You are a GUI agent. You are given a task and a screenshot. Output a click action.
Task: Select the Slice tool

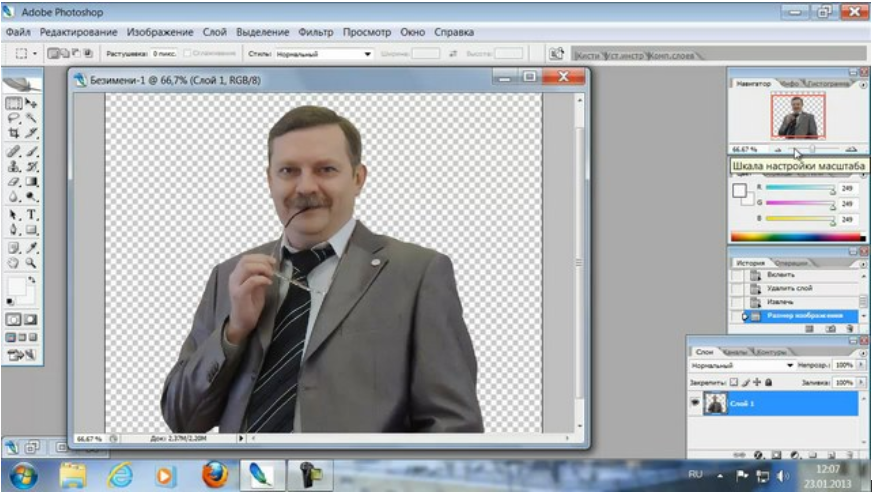coord(31,133)
